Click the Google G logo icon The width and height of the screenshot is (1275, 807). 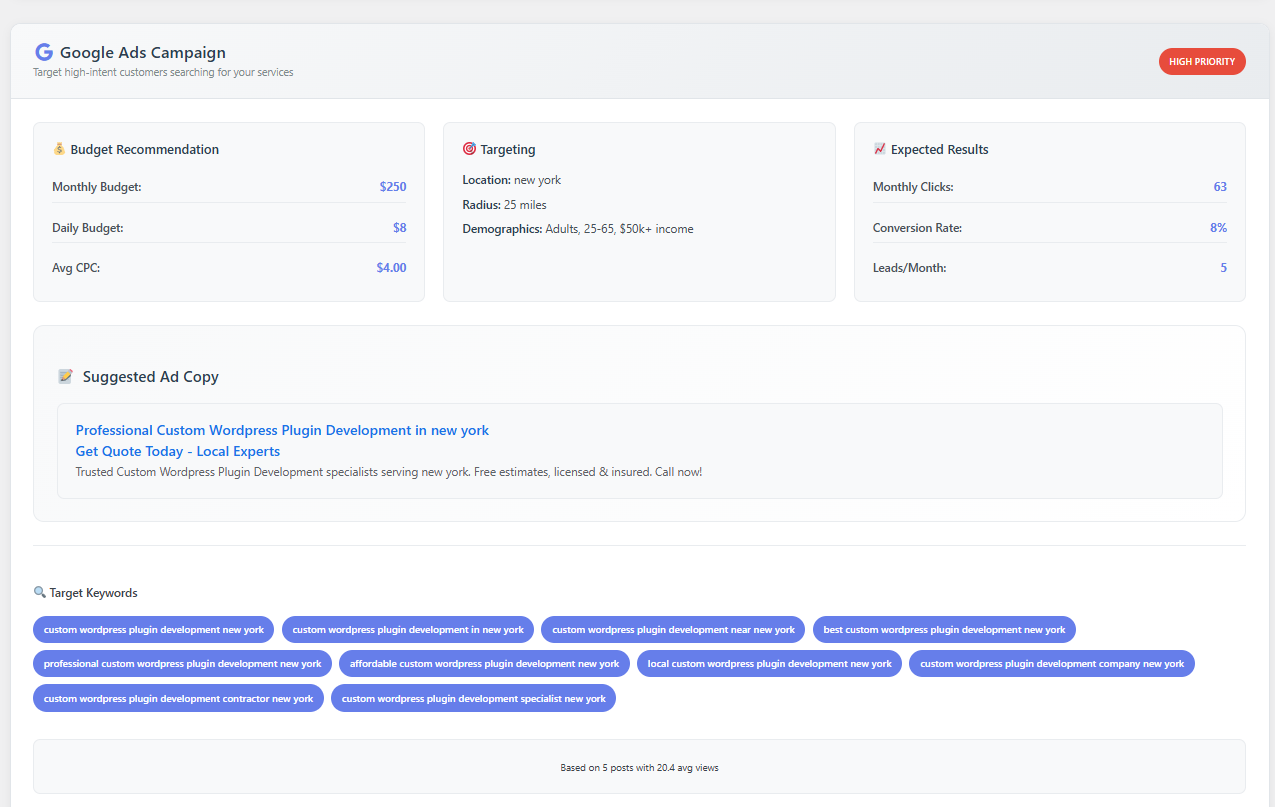[x=43, y=52]
